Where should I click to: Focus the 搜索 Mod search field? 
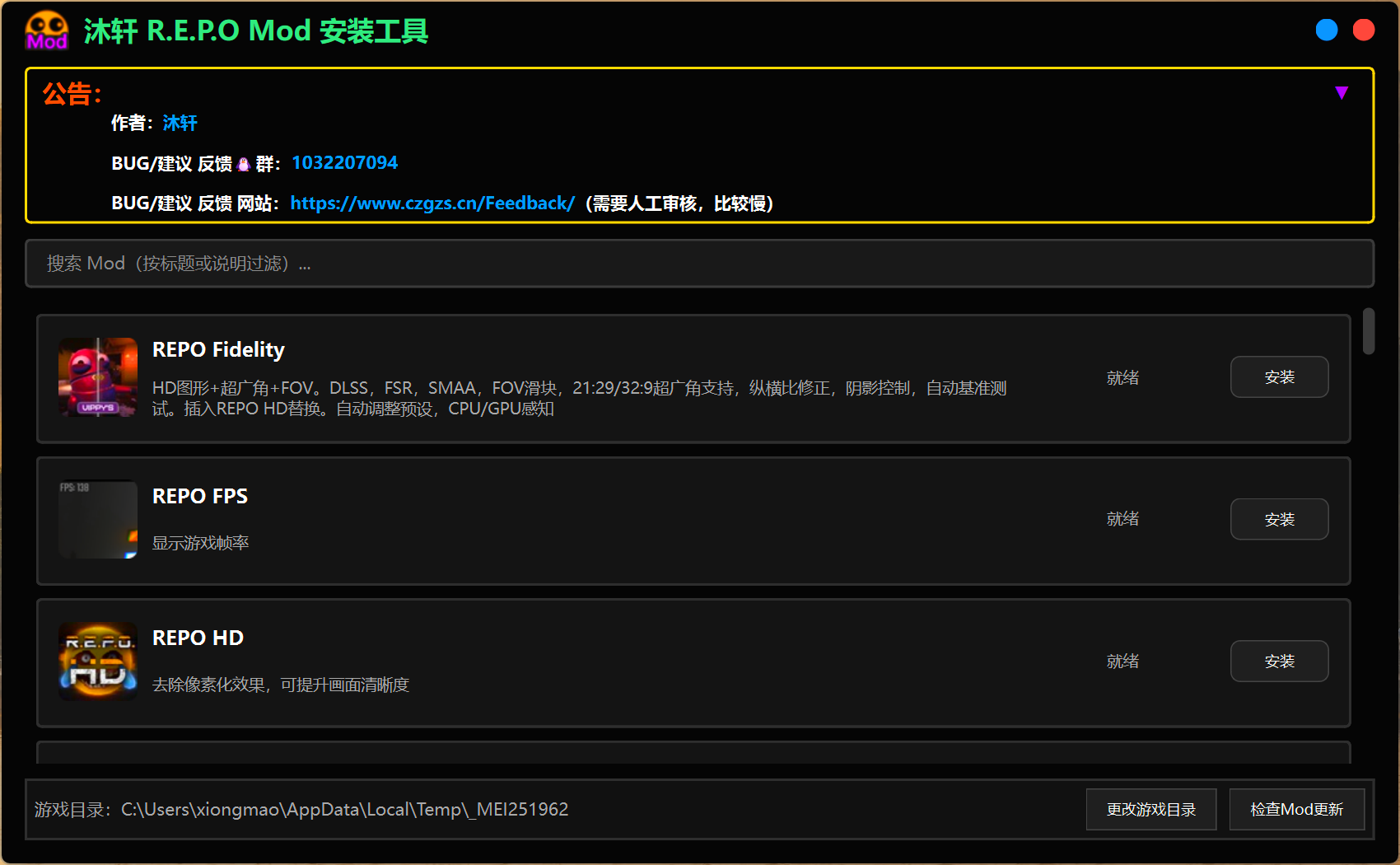(x=699, y=264)
